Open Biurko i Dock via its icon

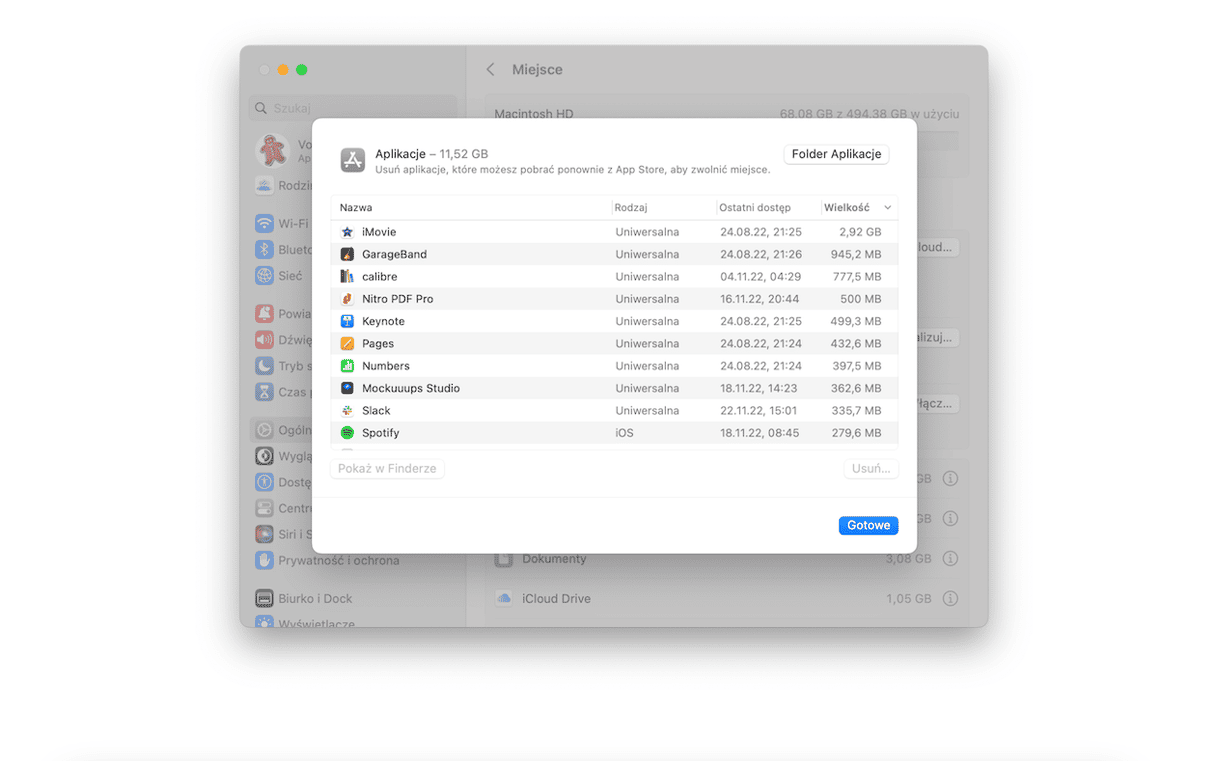click(264, 598)
